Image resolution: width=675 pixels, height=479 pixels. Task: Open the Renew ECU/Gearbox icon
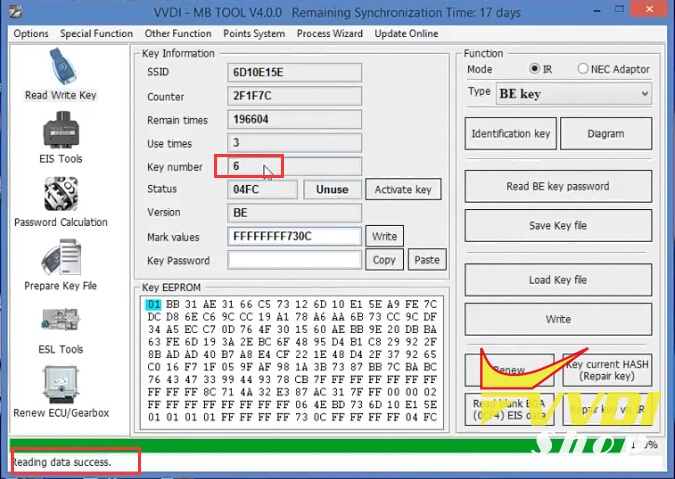[x=61, y=384]
